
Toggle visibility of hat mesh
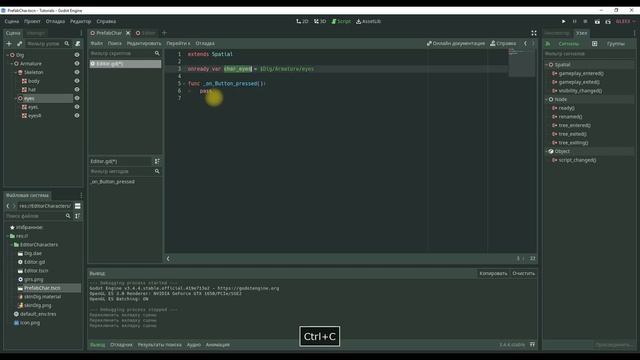point(77,89)
